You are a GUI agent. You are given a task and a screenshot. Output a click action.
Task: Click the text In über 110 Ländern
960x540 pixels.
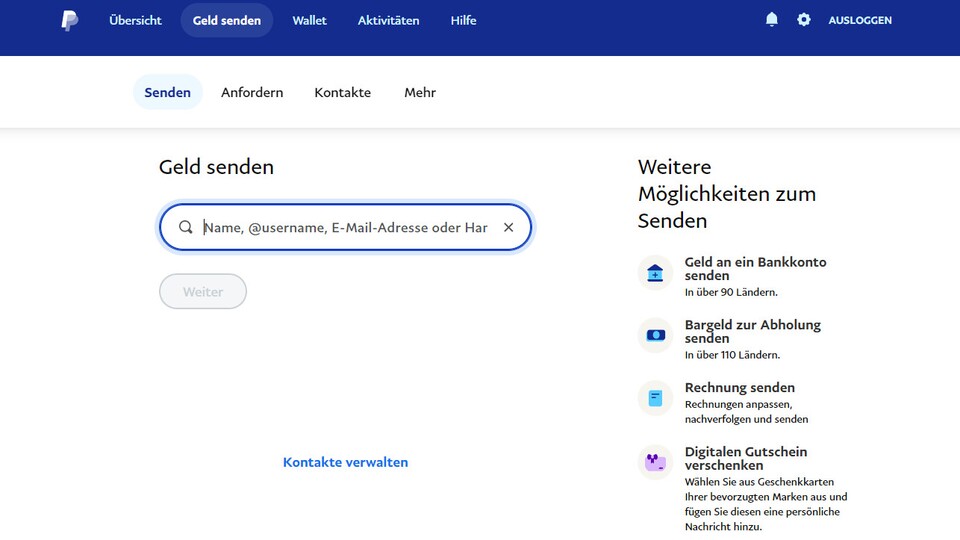[x=732, y=354]
